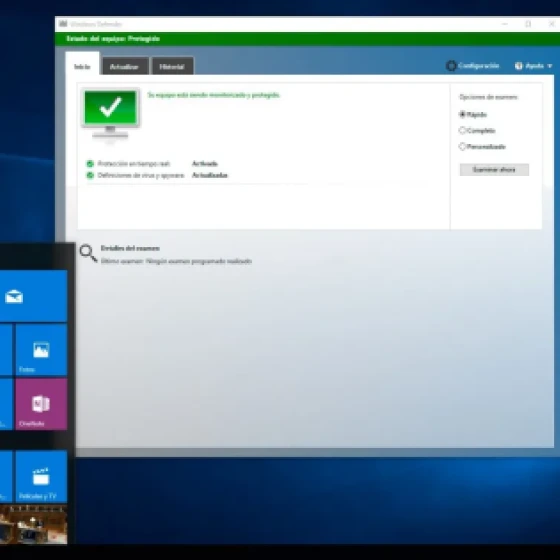
Task: Expand the Ayuda dropdown arrow
Action: (550, 66)
